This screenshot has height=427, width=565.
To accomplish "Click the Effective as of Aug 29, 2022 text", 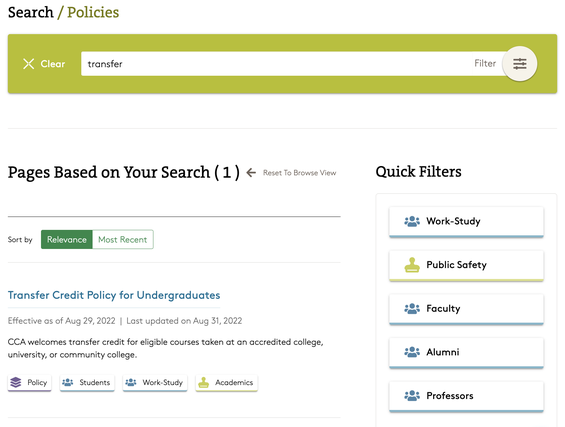I will pos(62,321).
